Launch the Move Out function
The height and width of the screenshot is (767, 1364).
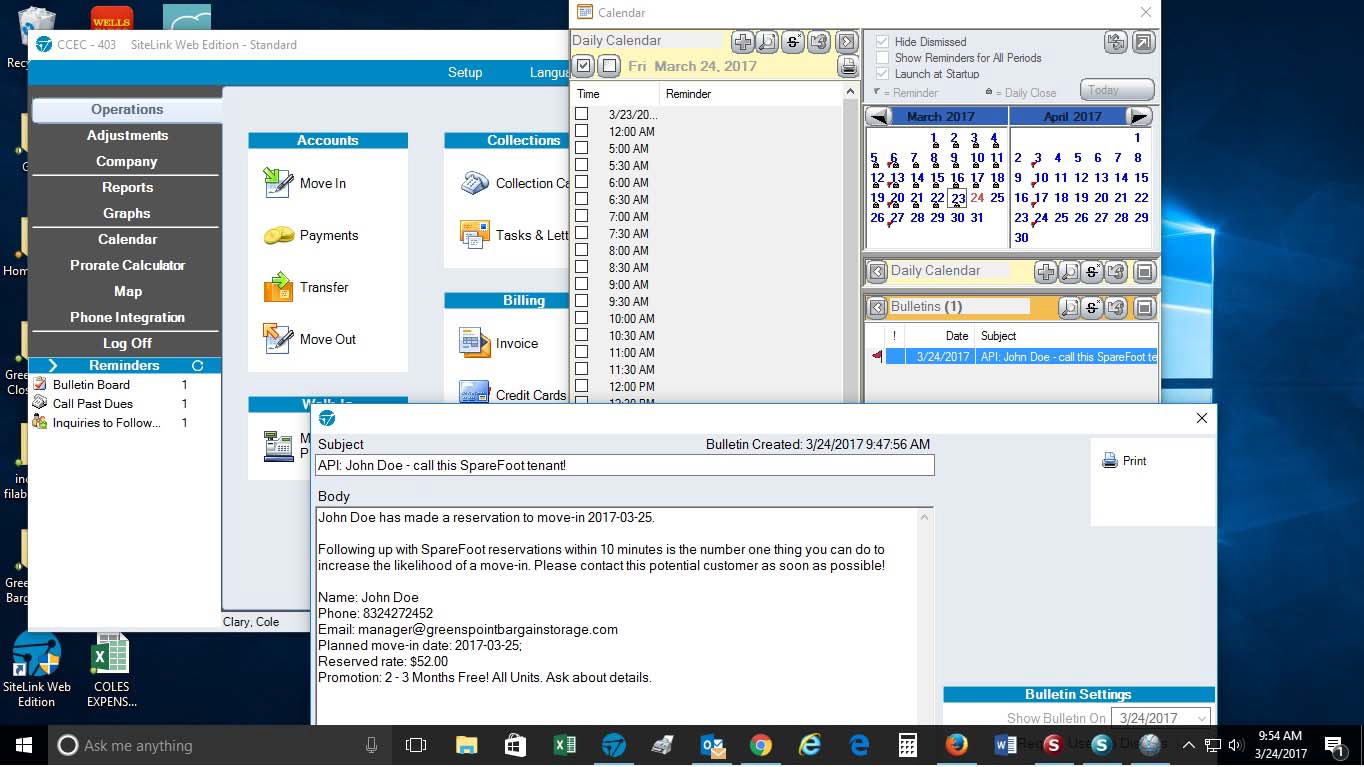(x=278, y=339)
